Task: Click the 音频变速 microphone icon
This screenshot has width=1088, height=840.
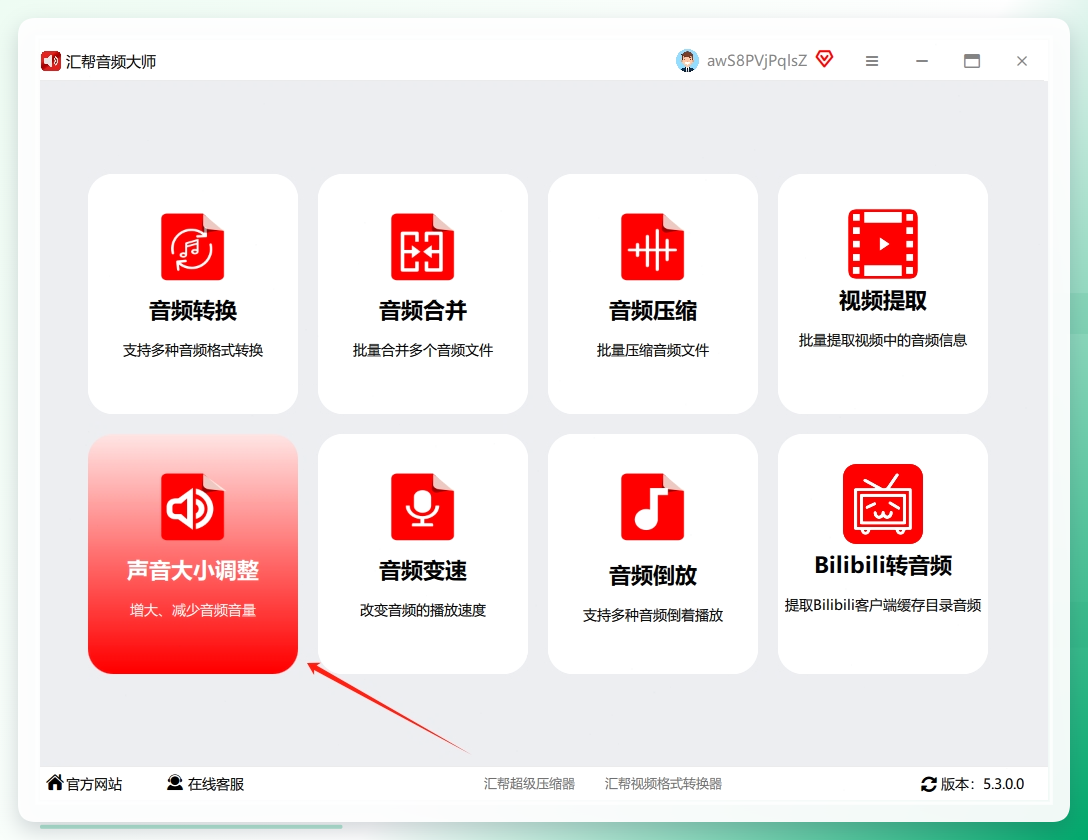Action: 422,507
